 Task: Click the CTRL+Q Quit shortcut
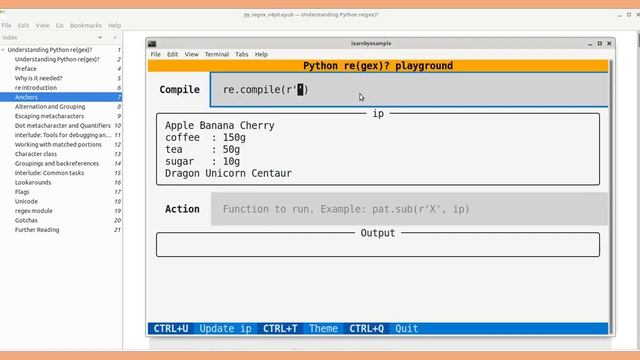384,329
